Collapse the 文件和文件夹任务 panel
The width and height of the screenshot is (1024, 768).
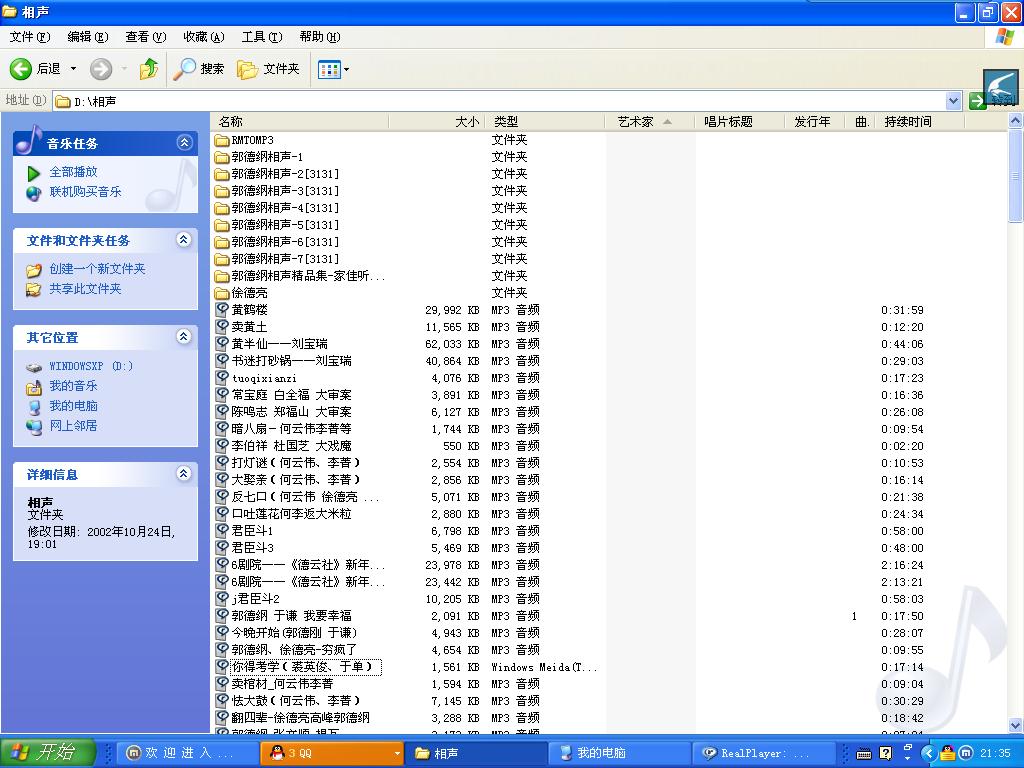point(184,240)
